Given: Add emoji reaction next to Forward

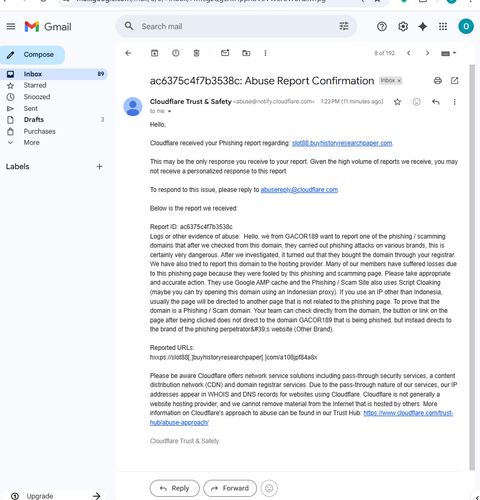Looking at the screenshot, I should (269, 488).
